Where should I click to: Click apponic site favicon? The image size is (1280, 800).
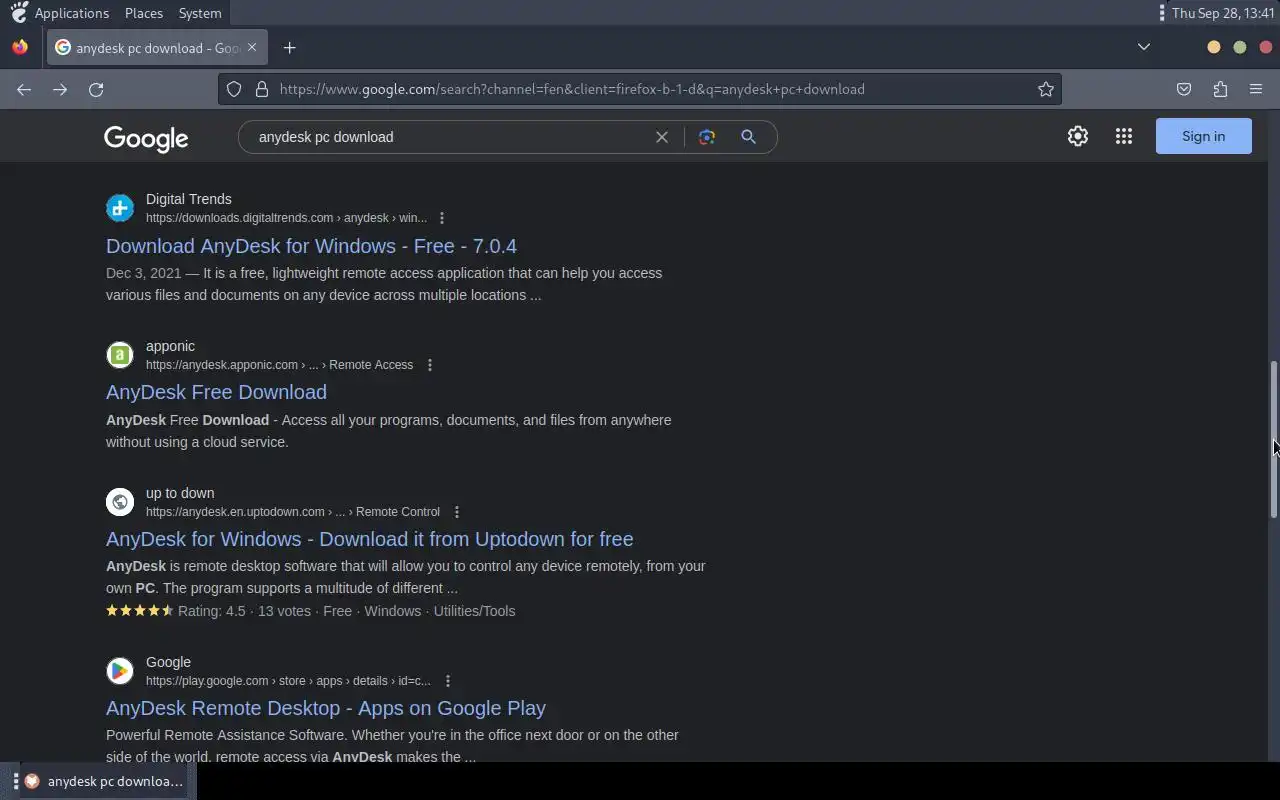[x=120, y=355]
